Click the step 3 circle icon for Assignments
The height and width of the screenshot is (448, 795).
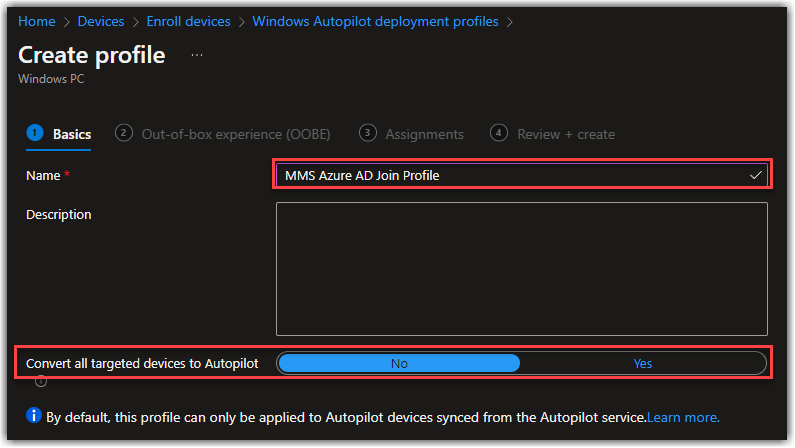(x=368, y=133)
